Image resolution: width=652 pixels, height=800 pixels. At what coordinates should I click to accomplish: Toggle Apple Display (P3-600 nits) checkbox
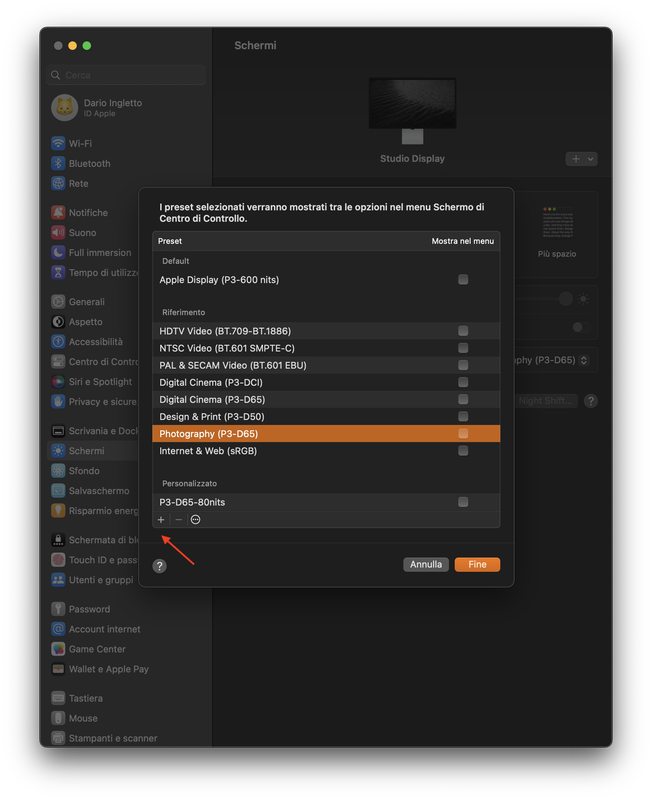[x=463, y=279]
